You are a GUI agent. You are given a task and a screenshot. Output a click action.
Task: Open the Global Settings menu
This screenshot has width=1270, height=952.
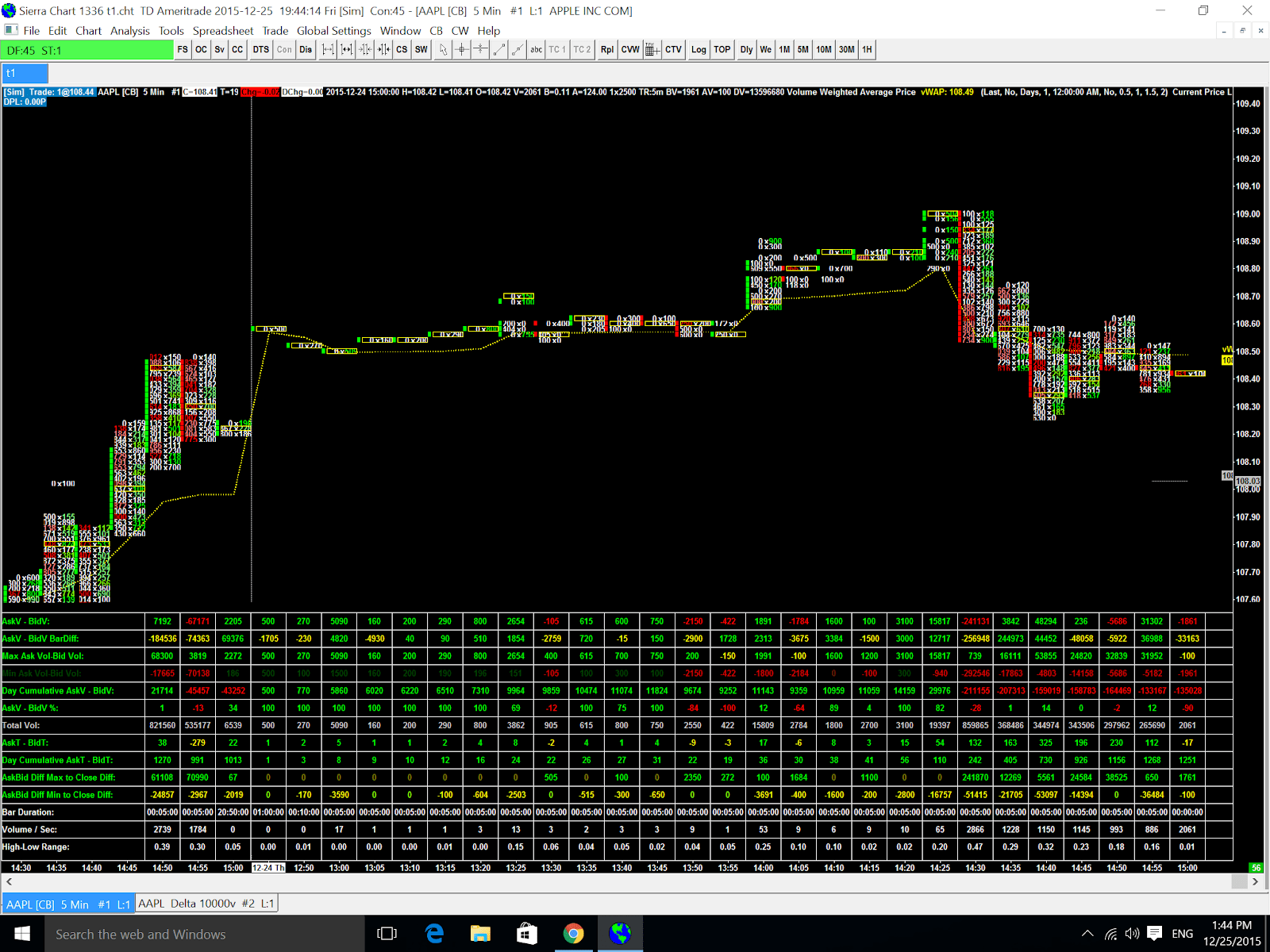point(334,31)
